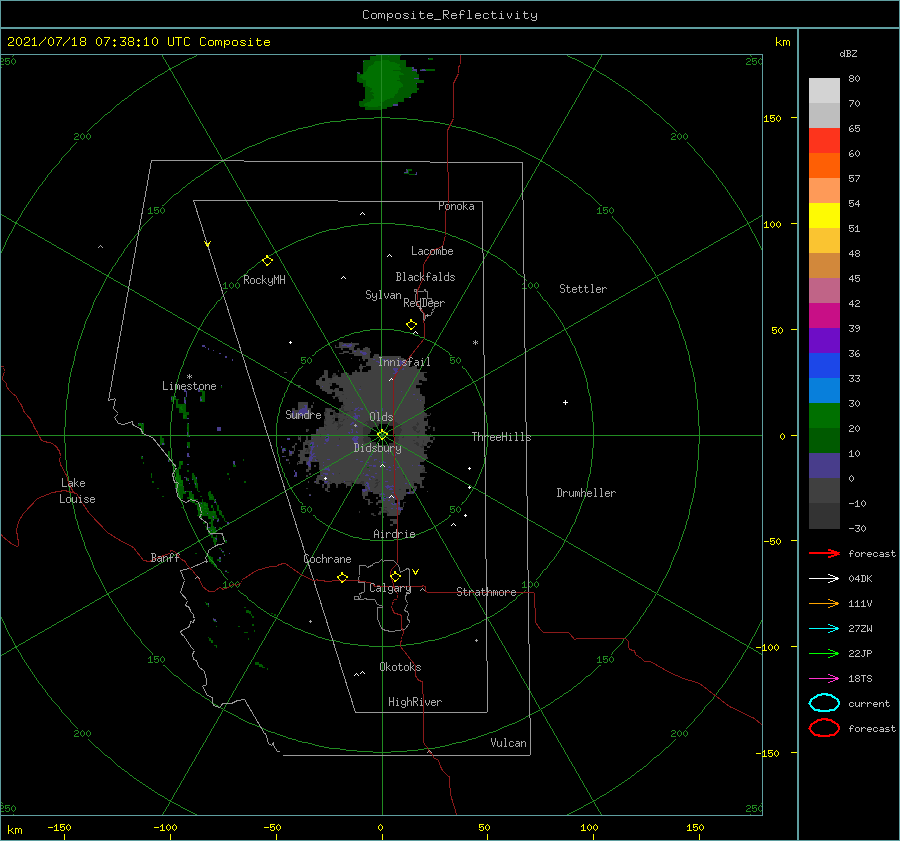The height and width of the screenshot is (841, 900).
Task: Select the bright green 30-20 dBZ swatch
Action: pos(824,416)
